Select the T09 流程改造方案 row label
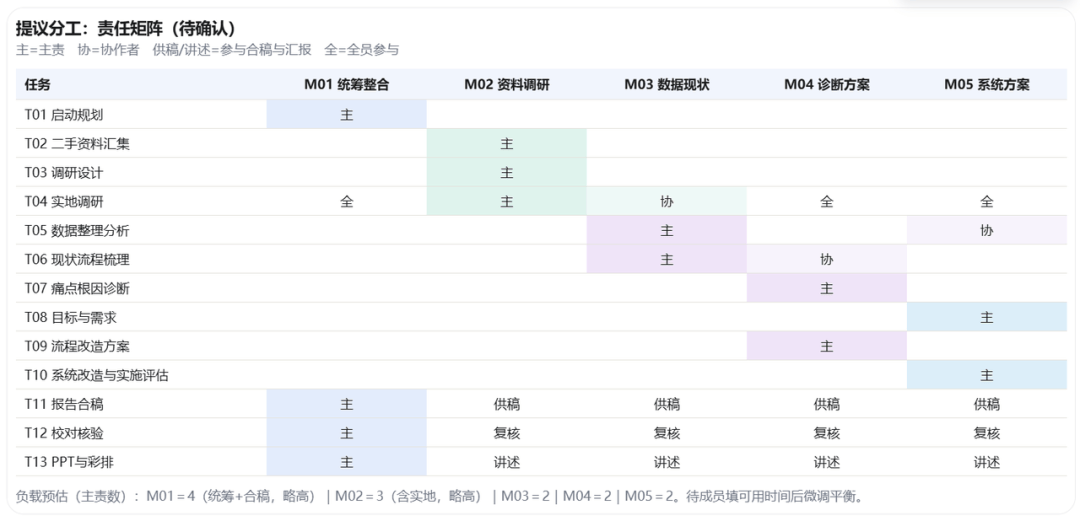This screenshot has width=1080, height=521. 77,347
